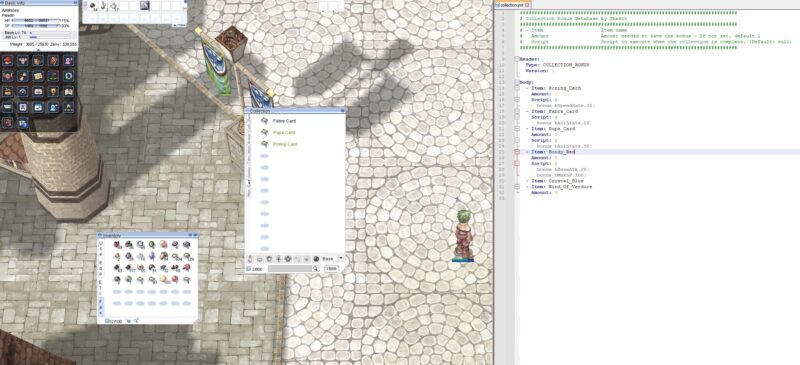This screenshot has height=365, width=800.
Task: Open the gear settings shortcut icon
Action: coord(68,76)
